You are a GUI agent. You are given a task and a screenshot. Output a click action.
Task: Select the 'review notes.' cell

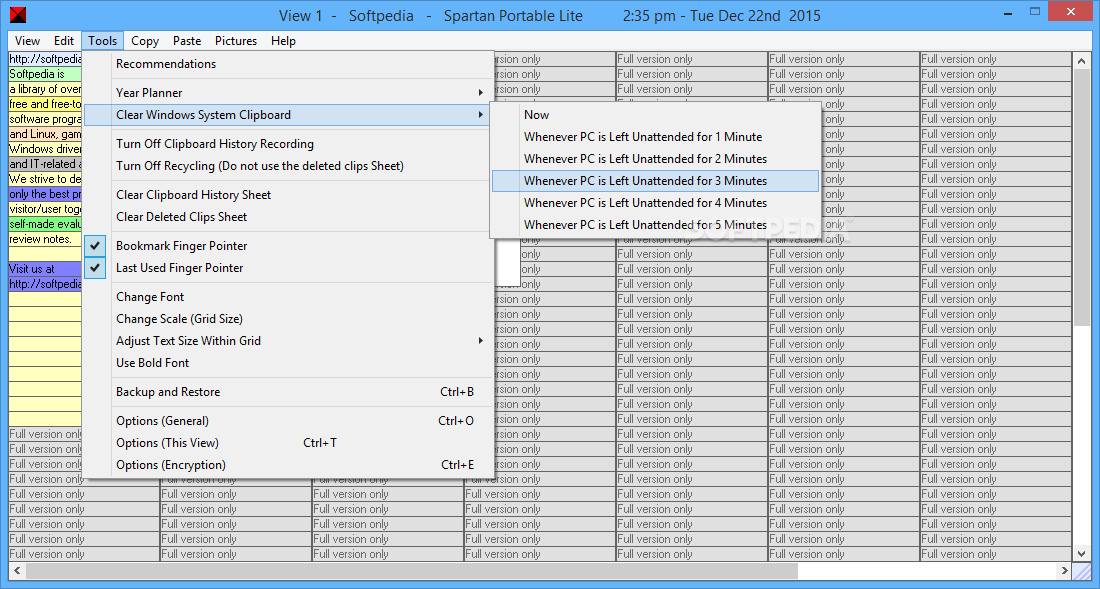pyautogui.click(x=45, y=239)
